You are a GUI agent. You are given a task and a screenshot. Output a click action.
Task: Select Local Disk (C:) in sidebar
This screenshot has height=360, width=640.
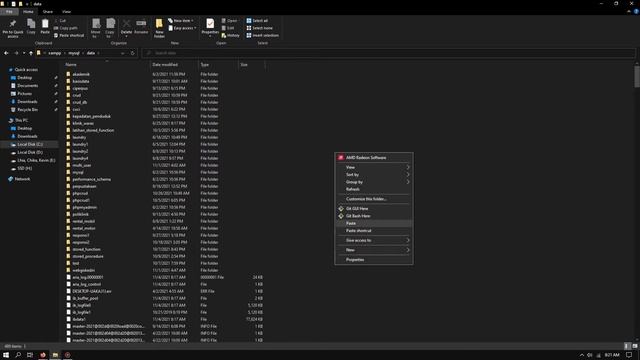point(30,144)
